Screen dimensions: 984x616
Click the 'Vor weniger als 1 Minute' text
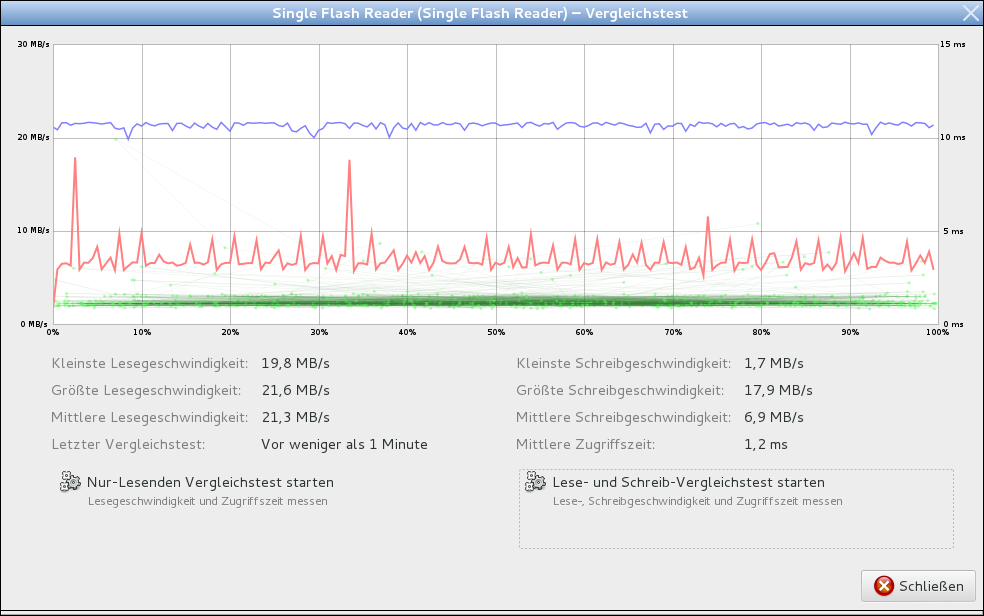tap(344, 444)
